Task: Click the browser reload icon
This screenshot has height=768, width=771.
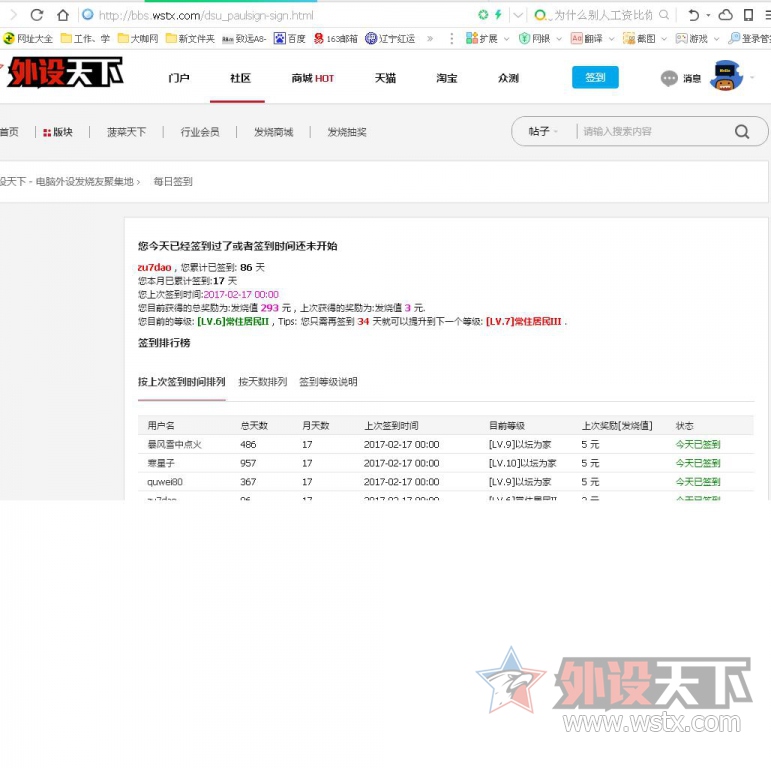Action: tap(37, 15)
